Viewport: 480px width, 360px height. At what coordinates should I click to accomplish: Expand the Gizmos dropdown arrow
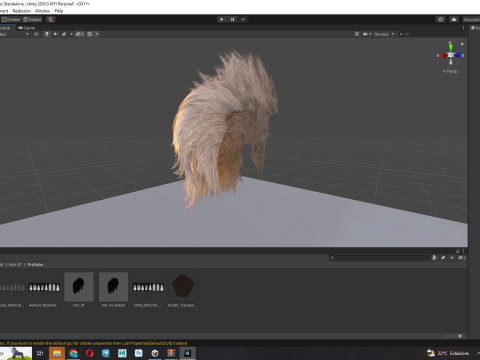tap(393, 34)
